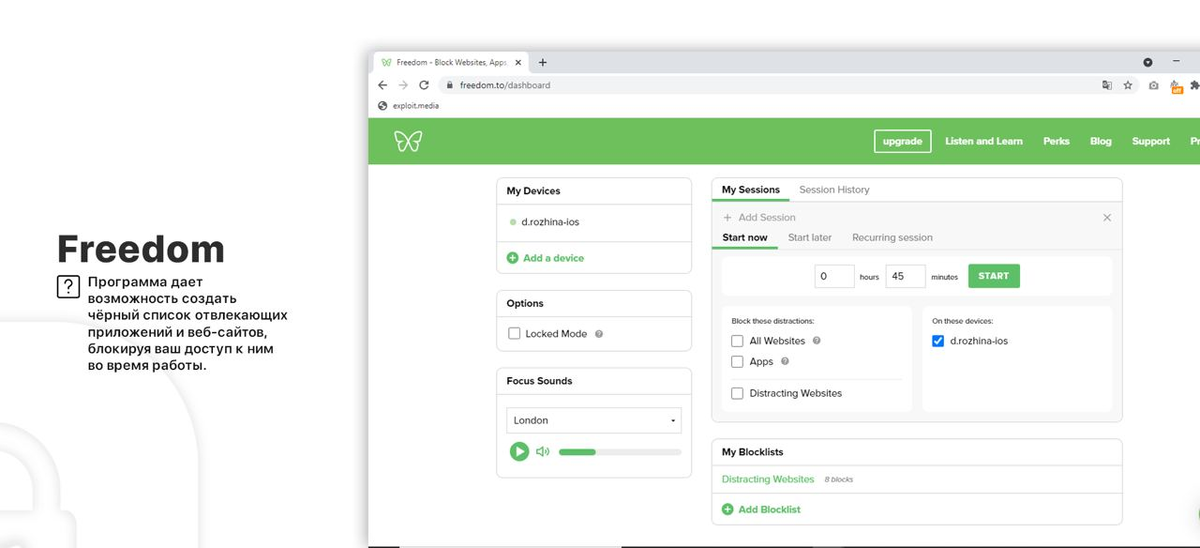Click the extension with orange off badge
This screenshot has height=548, width=1200.
[x=1176, y=86]
